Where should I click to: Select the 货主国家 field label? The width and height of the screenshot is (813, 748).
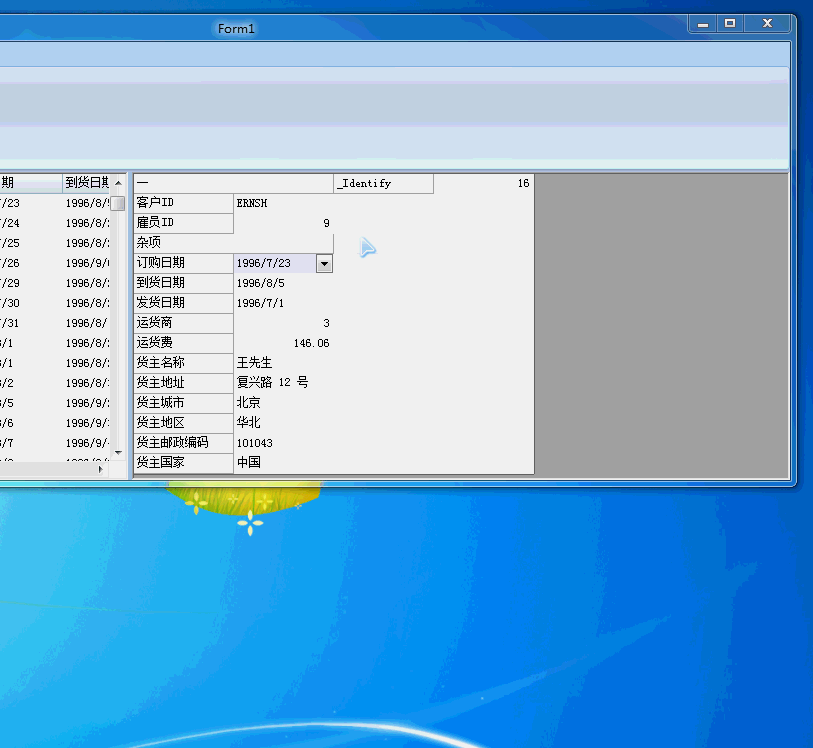click(184, 462)
